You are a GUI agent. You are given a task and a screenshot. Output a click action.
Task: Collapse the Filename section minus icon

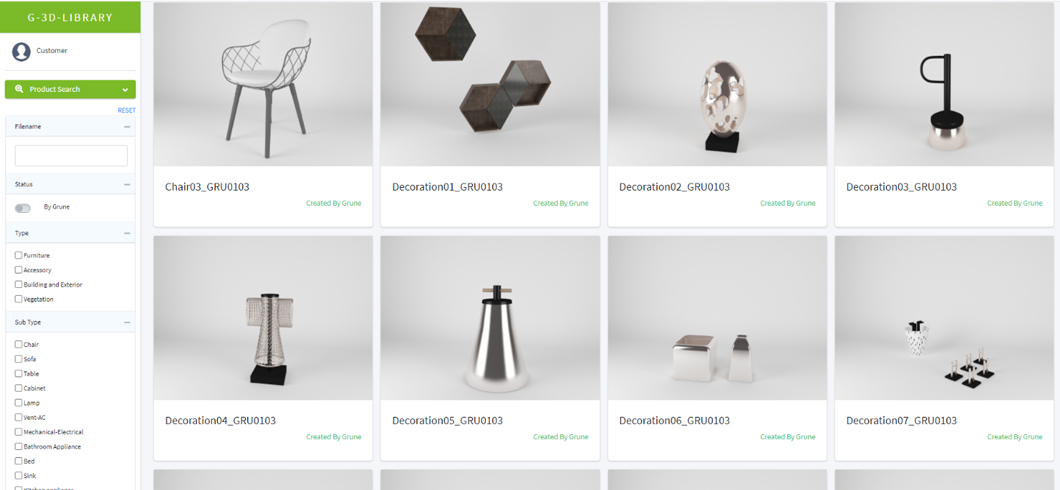tap(127, 126)
